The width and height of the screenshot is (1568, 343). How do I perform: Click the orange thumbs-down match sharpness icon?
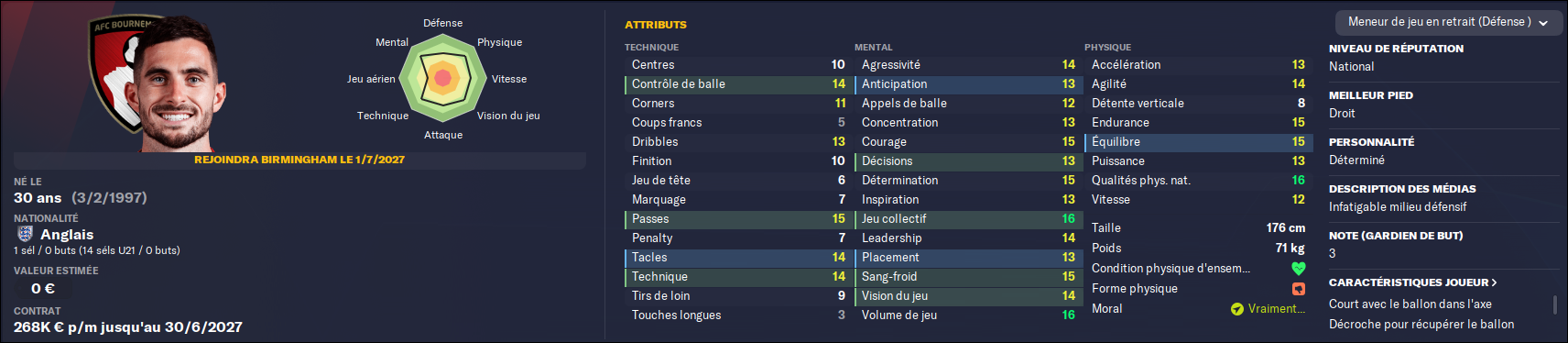click(1298, 289)
